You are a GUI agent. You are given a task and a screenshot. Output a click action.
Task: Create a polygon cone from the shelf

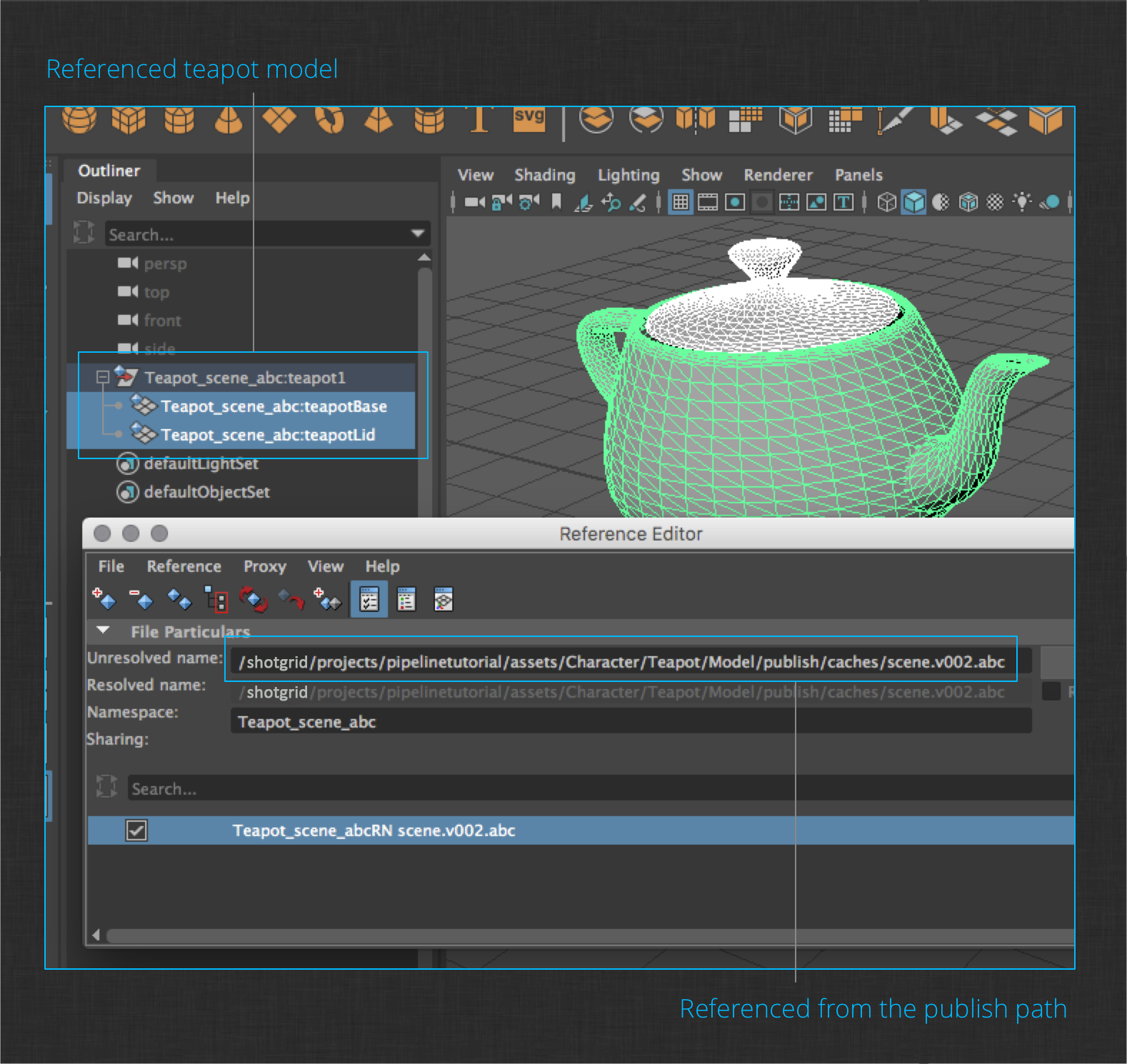[229, 120]
